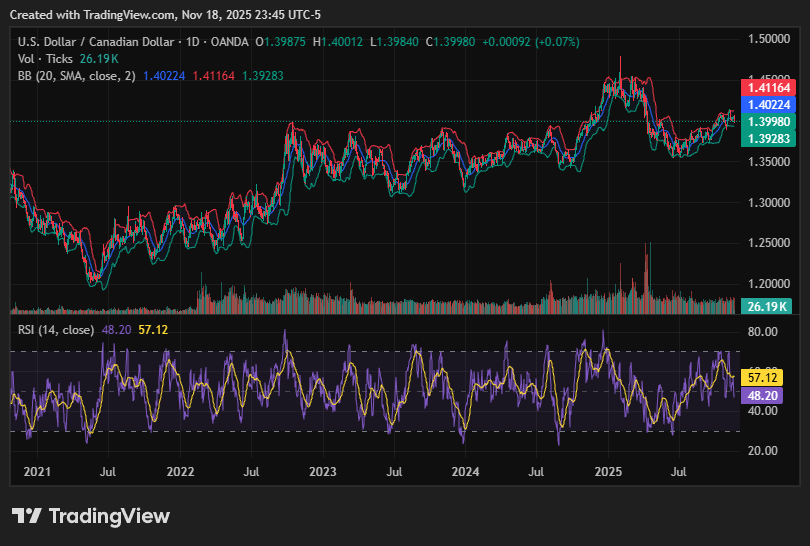Image resolution: width=810 pixels, height=546 pixels.
Task: Click the 1.25000 price axis label
Action: pyautogui.click(x=768, y=243)
